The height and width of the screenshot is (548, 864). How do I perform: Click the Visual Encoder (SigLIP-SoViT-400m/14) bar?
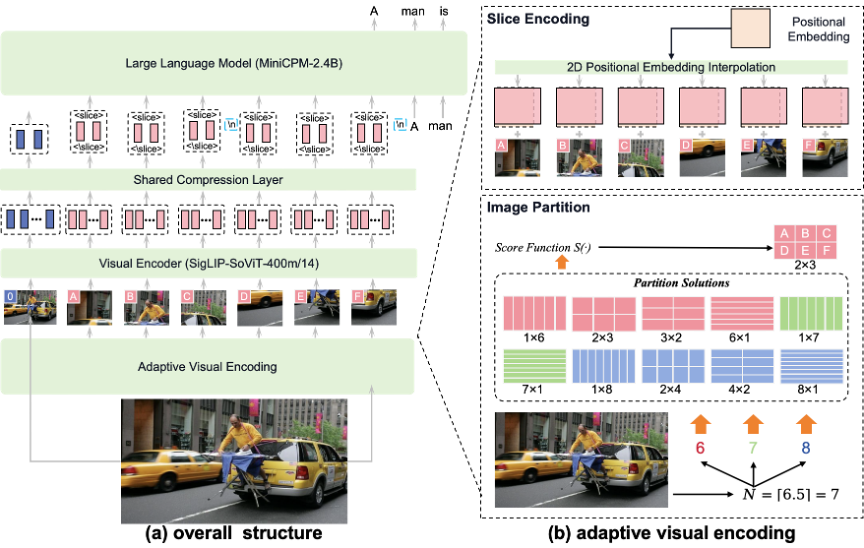point(208,264)
